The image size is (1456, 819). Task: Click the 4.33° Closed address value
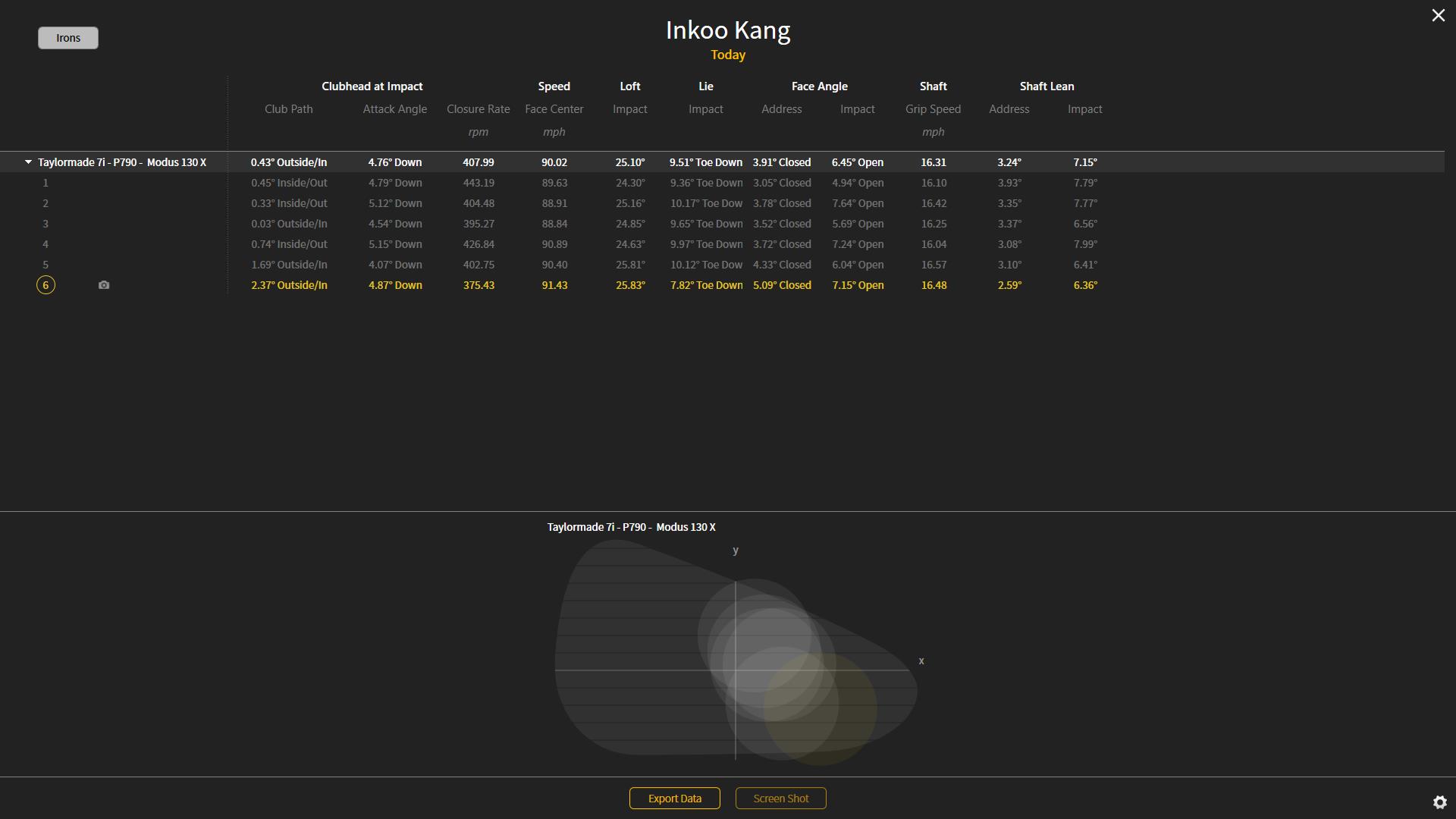782,265
